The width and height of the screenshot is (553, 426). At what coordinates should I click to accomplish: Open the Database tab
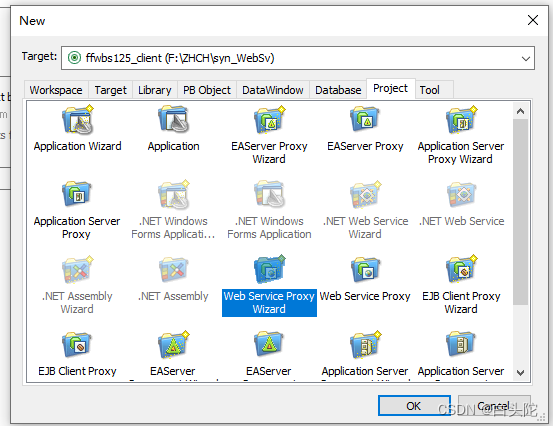pos(338,90)
